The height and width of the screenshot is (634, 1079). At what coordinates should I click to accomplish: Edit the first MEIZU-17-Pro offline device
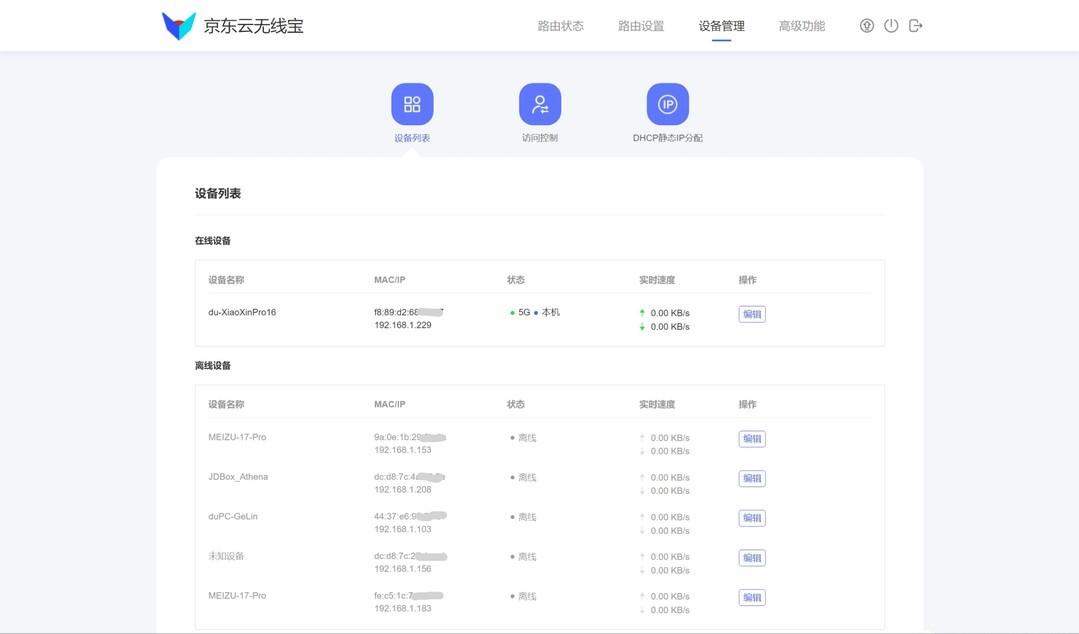point(752,437)
